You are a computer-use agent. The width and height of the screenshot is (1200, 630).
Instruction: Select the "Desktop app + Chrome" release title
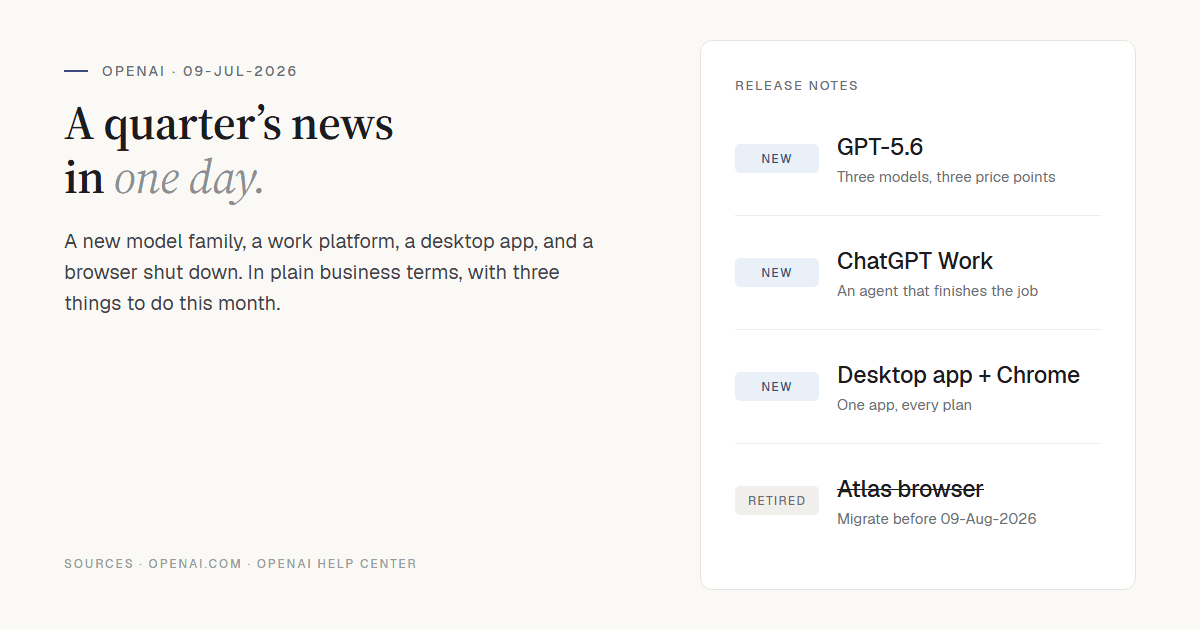point(958,375)
